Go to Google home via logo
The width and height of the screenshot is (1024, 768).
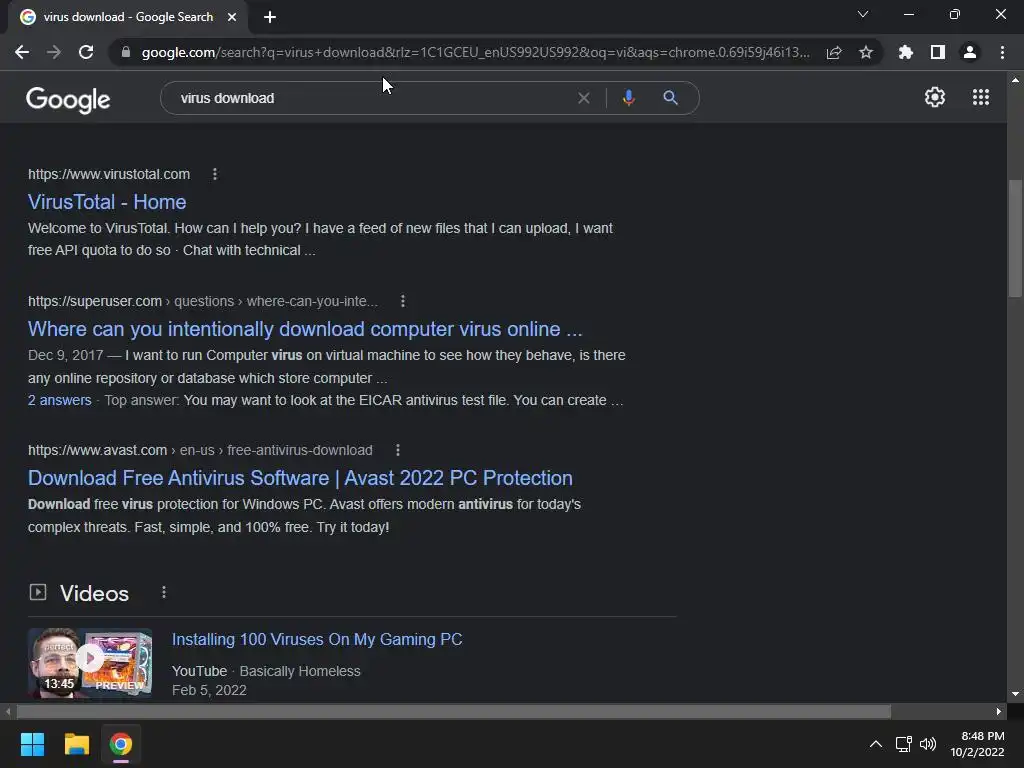[x=68, y=99]
